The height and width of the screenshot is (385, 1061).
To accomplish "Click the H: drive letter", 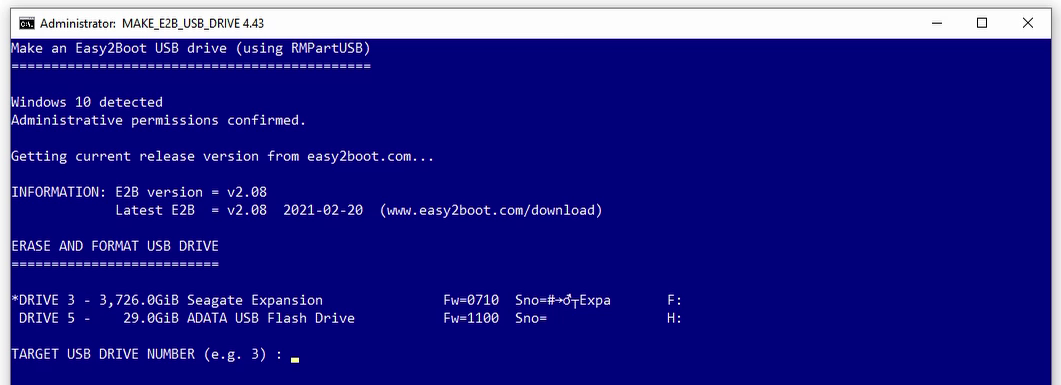I will click(x=675, y=318).
